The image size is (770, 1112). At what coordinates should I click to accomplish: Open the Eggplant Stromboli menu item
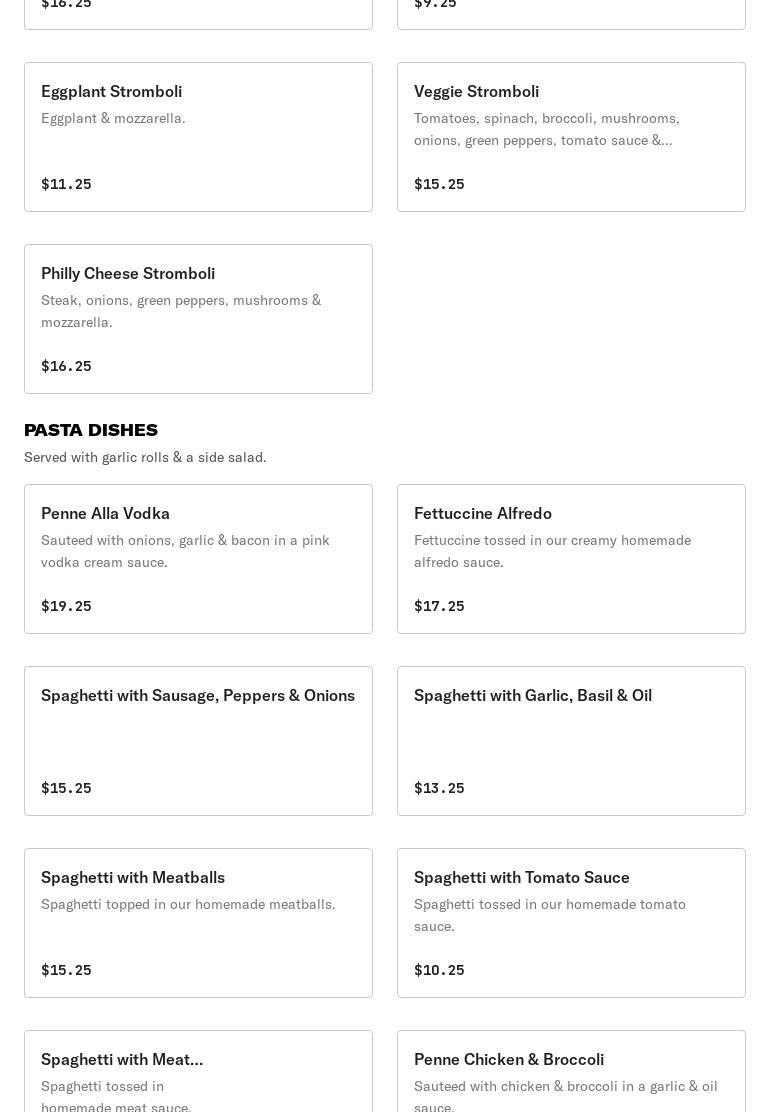point(198,137)
